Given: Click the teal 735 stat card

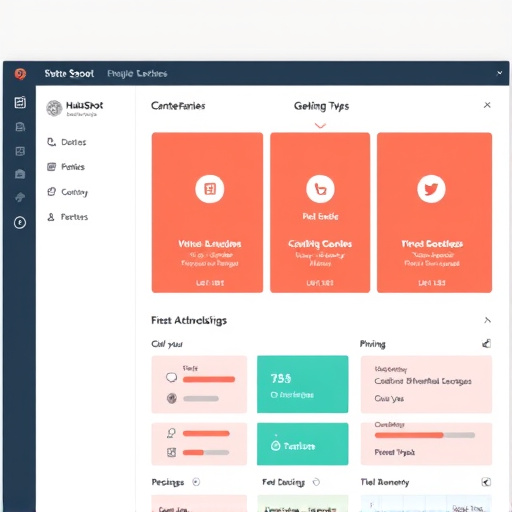Looking at the screenshot, I should point(303,384).
